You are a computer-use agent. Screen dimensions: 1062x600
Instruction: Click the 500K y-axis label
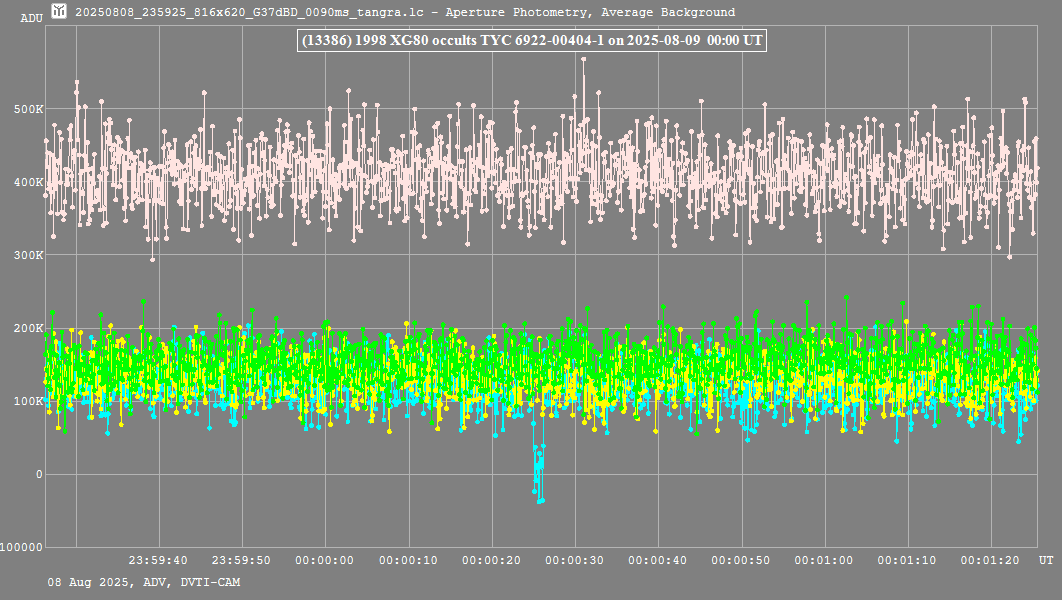(x=29, y=109)
